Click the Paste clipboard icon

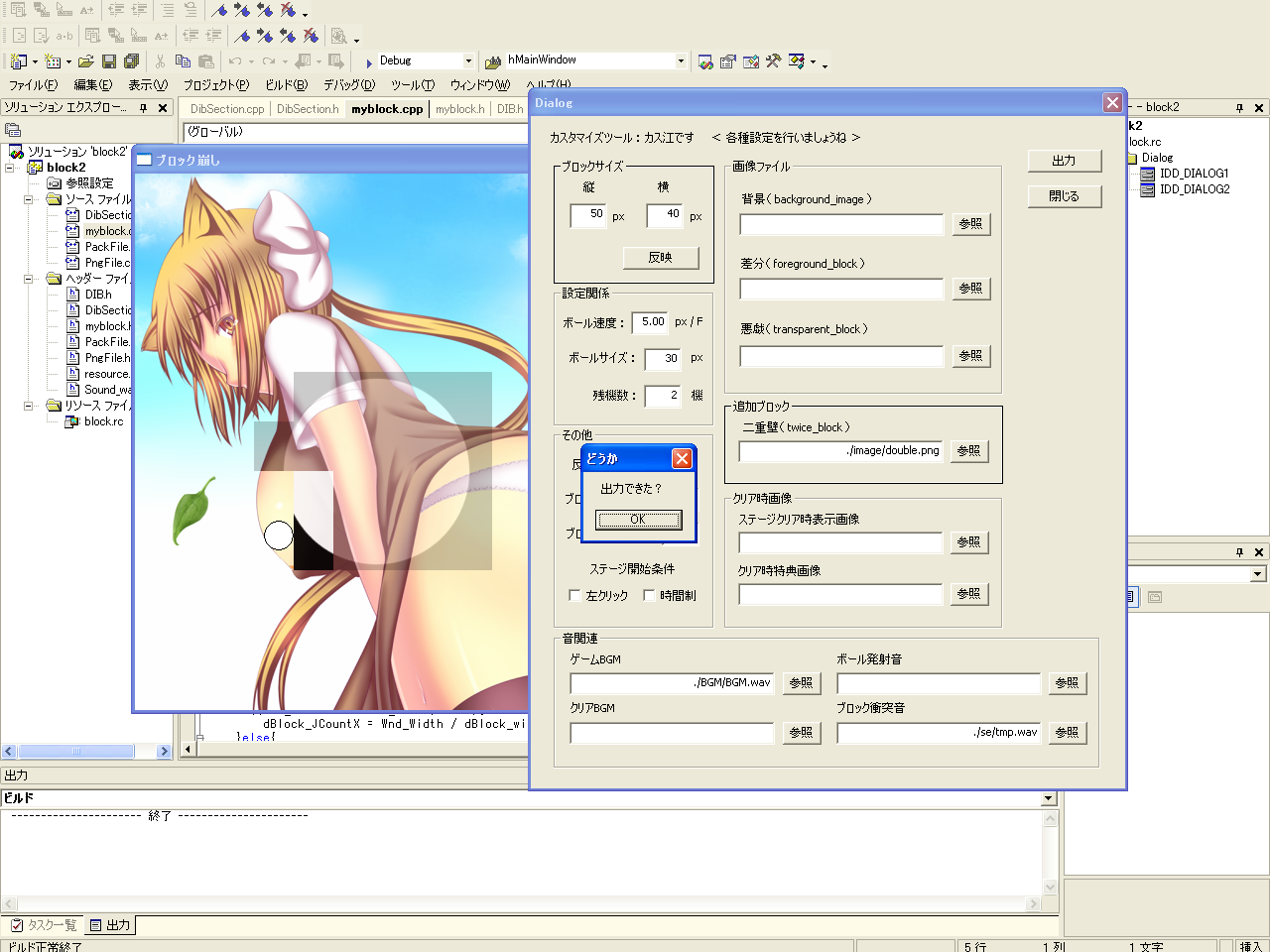[205, 61]
